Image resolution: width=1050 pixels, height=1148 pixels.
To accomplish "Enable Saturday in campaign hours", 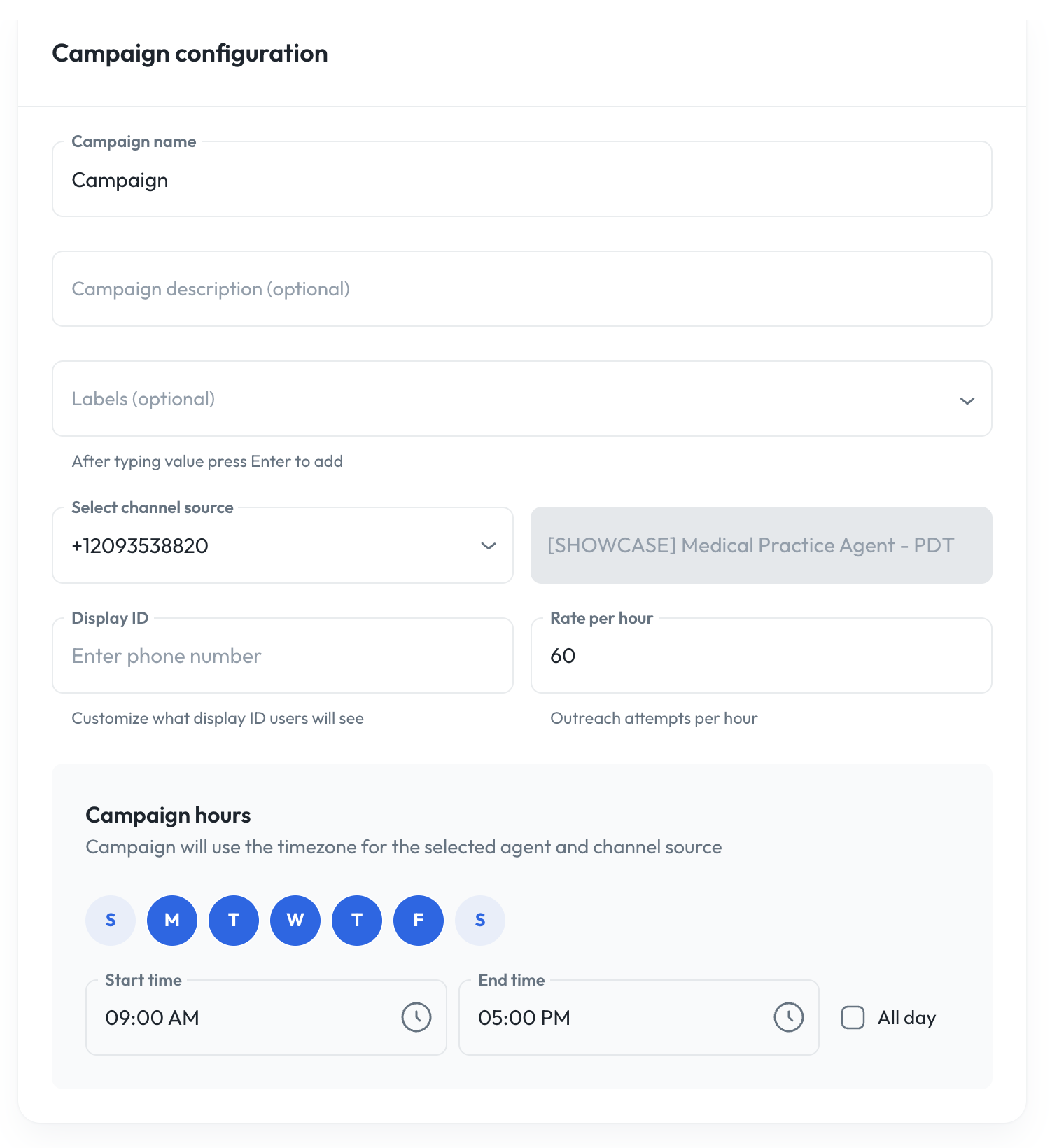I will tap(480, 920).
